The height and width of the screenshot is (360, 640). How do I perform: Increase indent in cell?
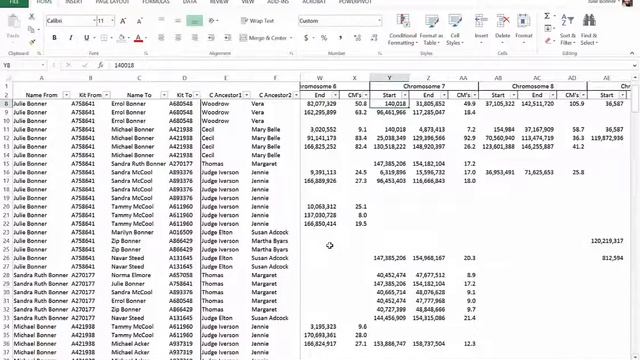pyautogui.click(x=228, y=38)
